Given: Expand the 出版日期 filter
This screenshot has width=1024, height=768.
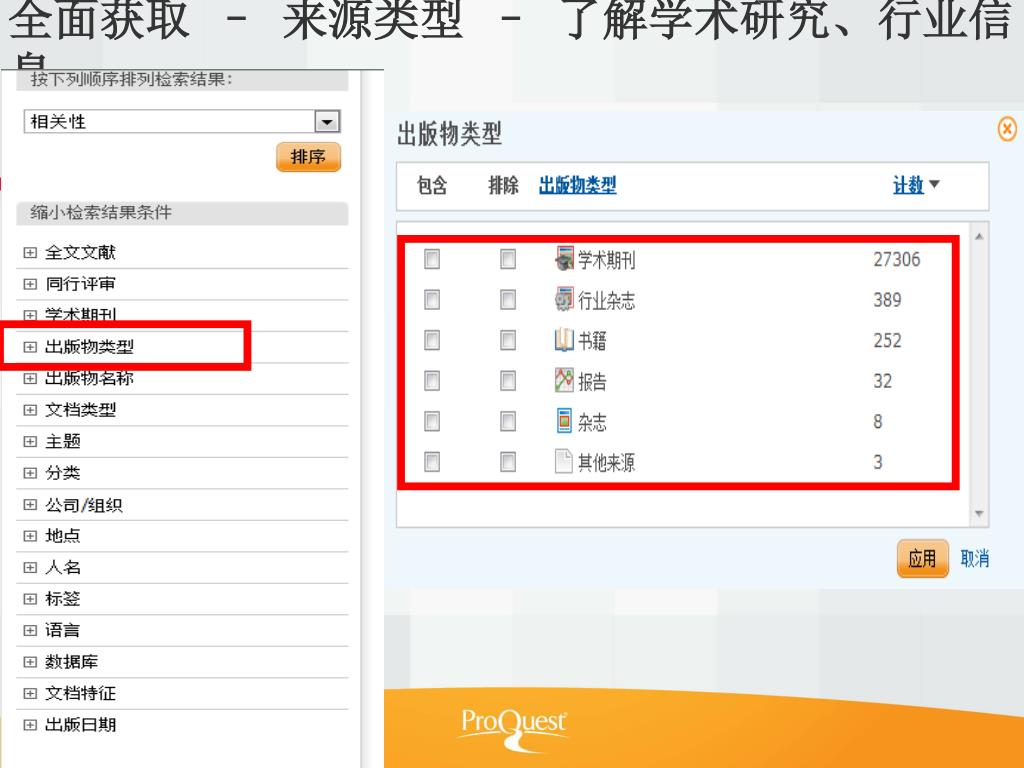Looking at the screenshot, I should [30, 725].
